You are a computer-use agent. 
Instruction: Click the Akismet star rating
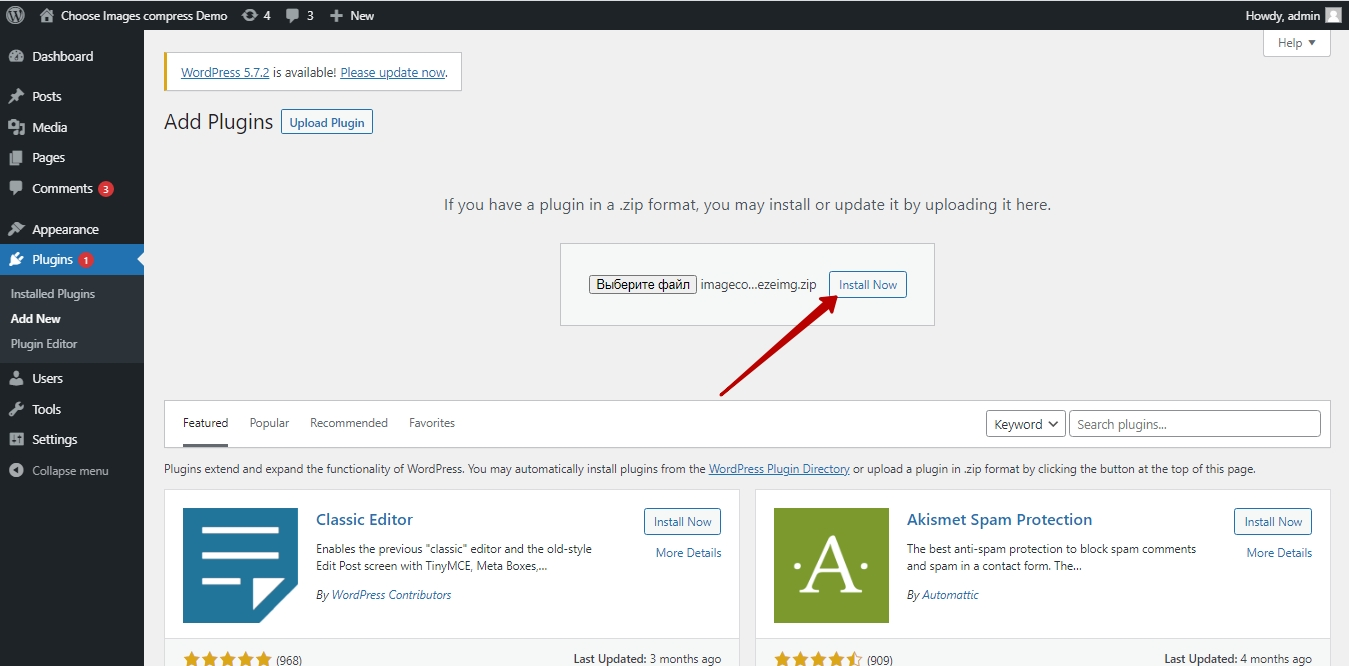[x=818, y=659]
